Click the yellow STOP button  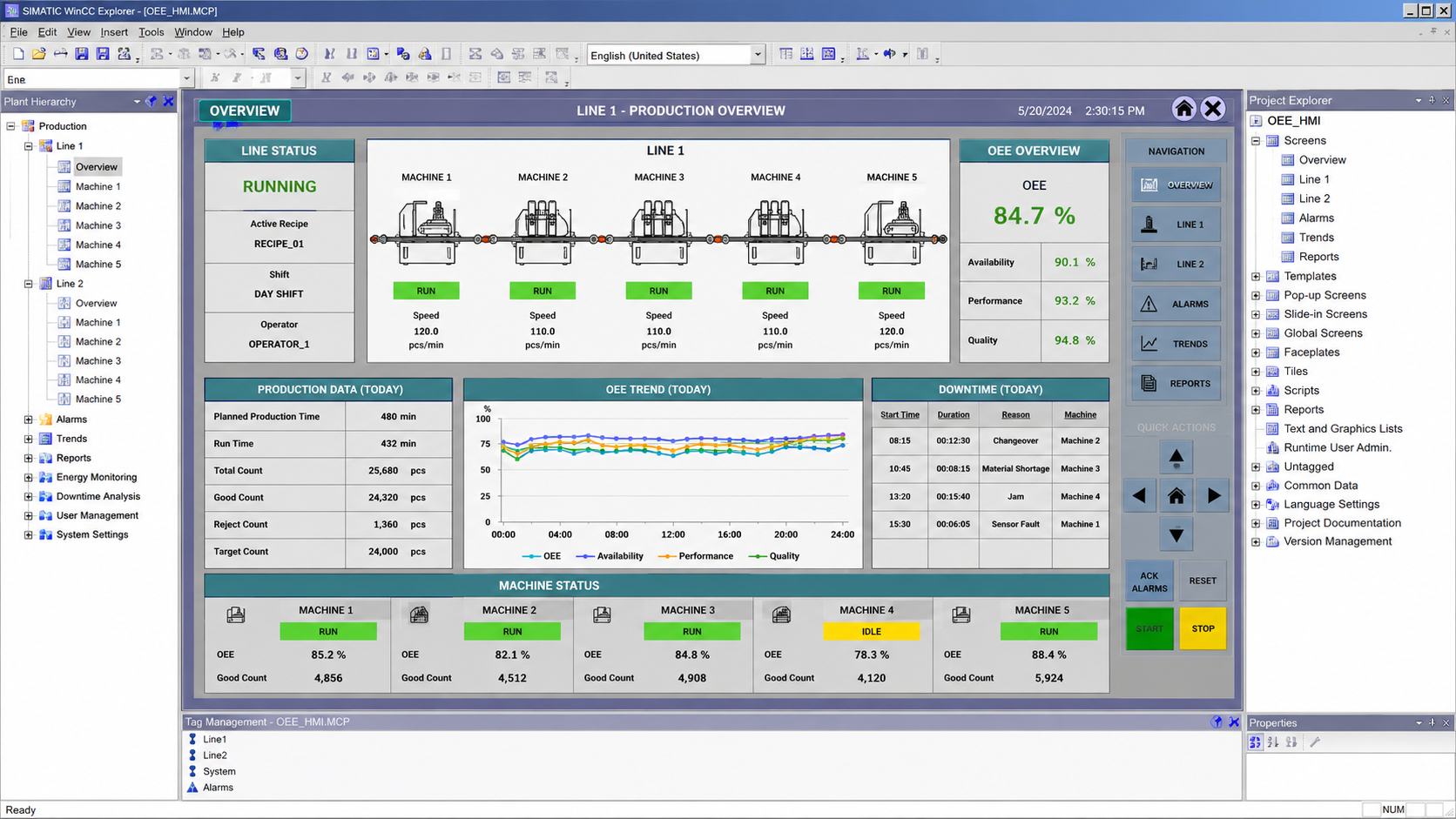[1203, 628]
